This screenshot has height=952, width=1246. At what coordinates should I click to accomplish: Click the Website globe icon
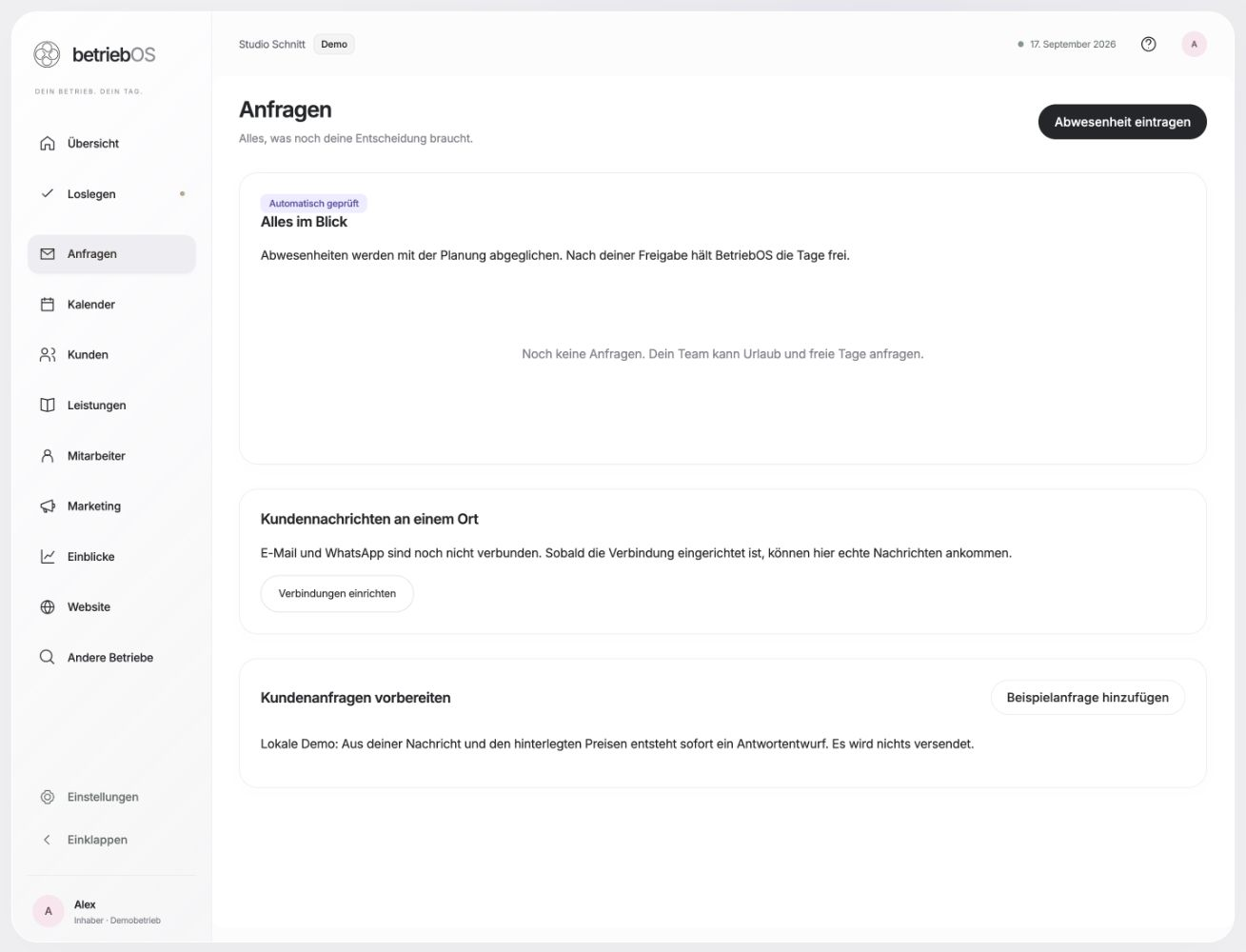[48, 607]
